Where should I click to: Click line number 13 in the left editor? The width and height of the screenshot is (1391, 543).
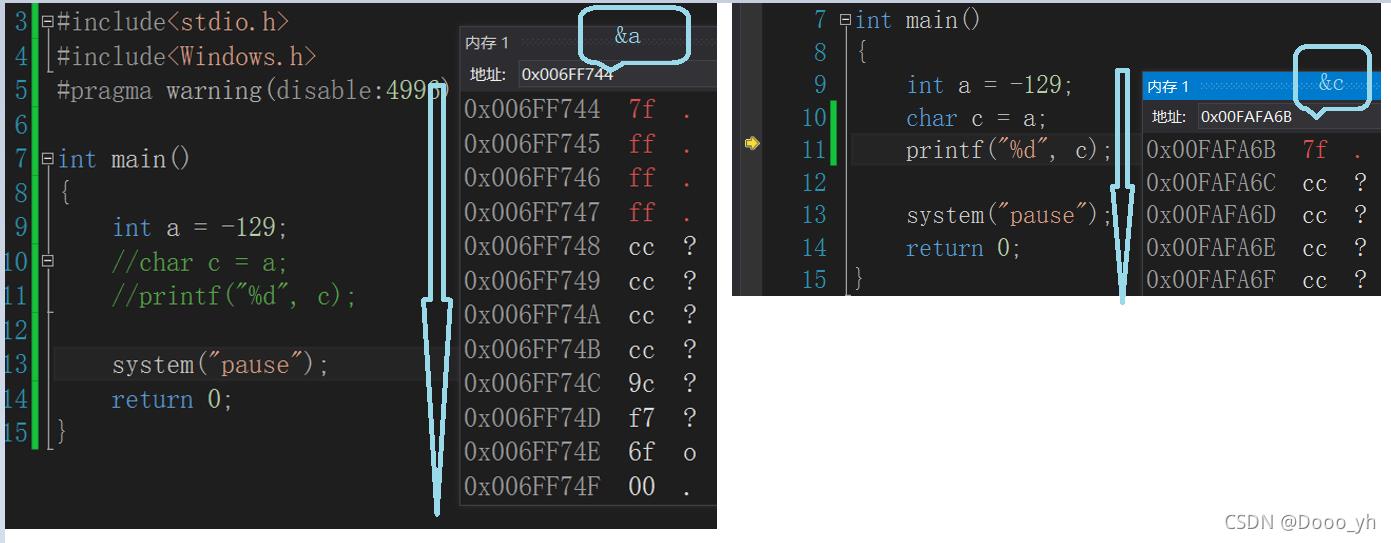[16, 365]
